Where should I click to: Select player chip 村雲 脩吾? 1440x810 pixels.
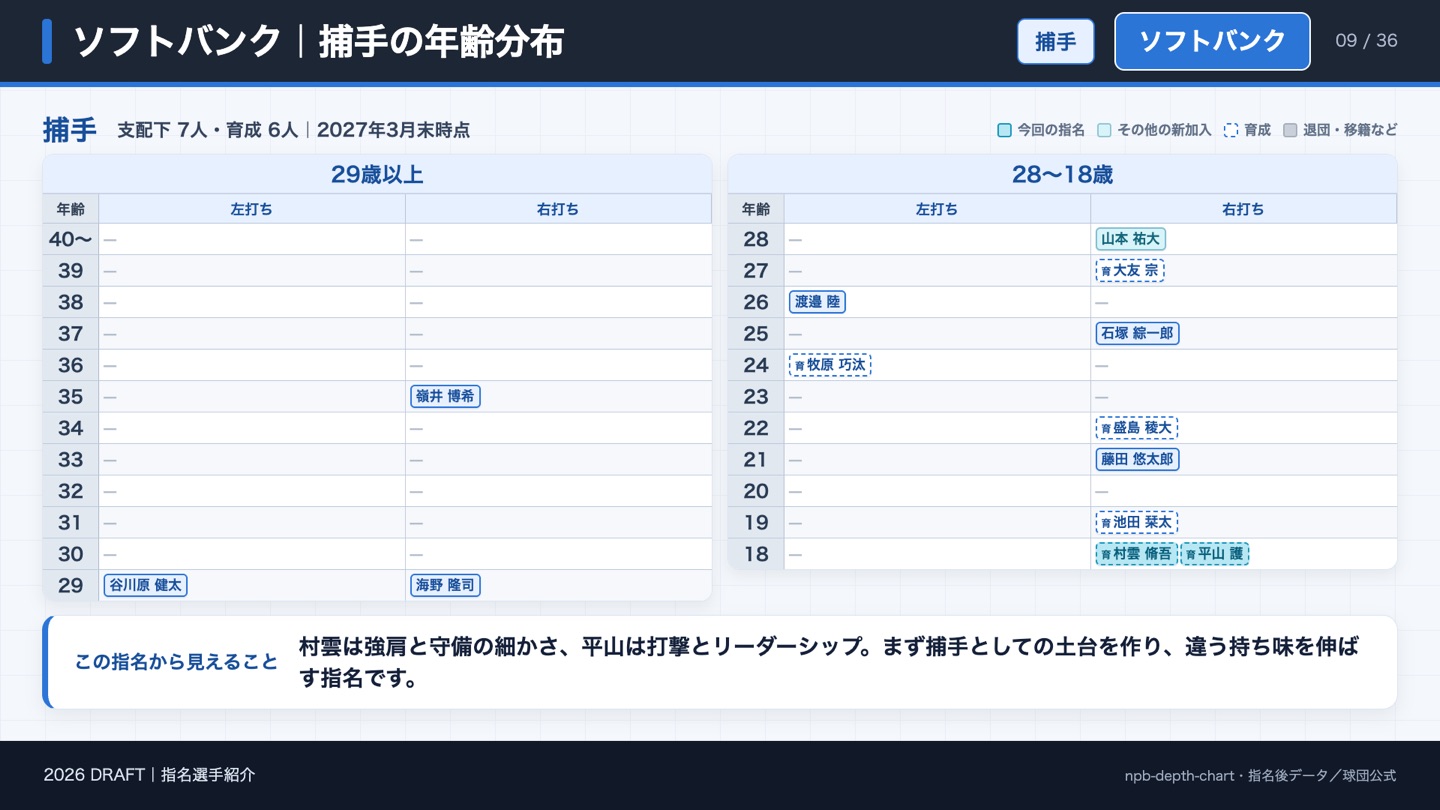[1137, 553]
